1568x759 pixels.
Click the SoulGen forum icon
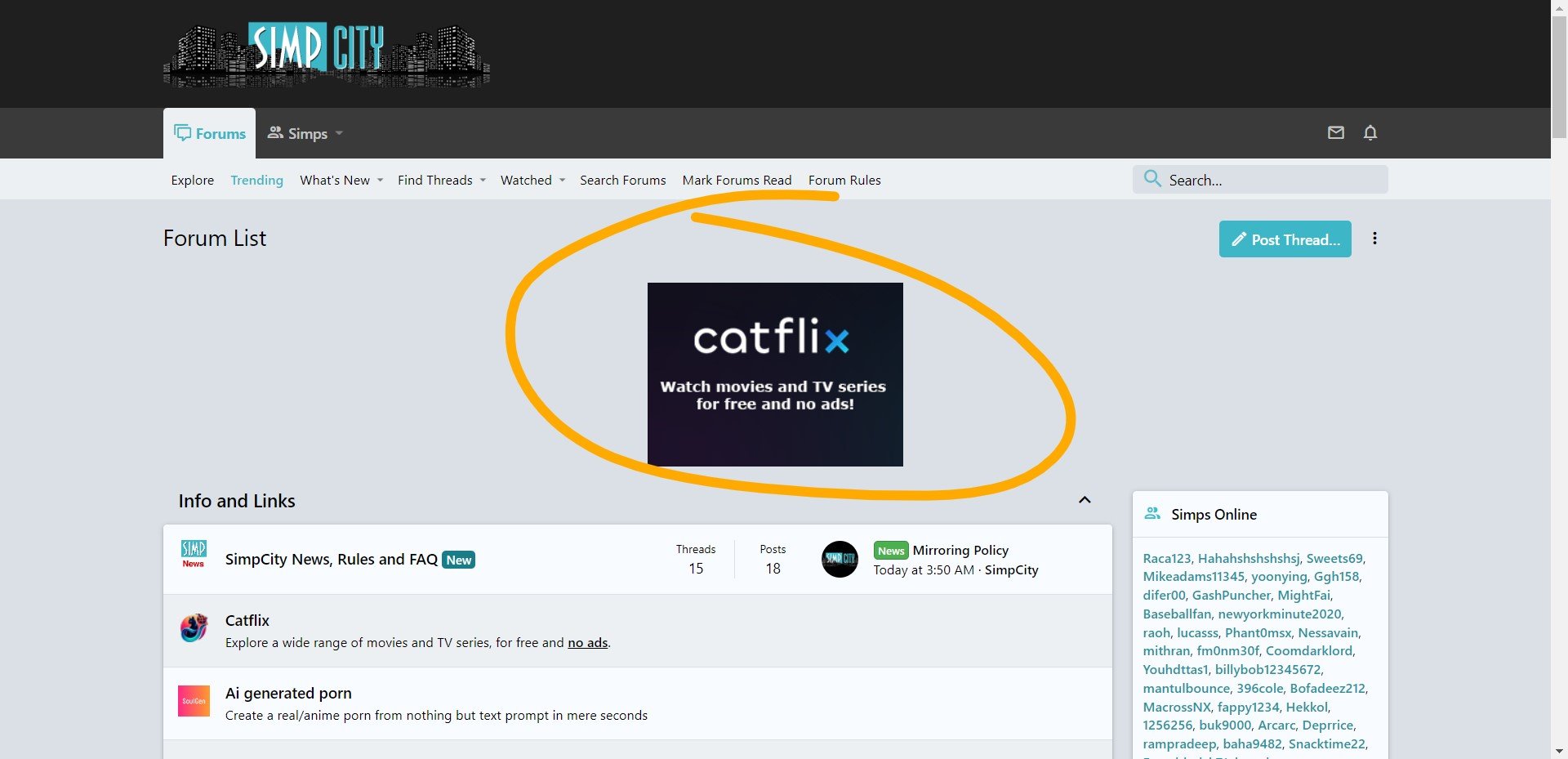point(194,701)
